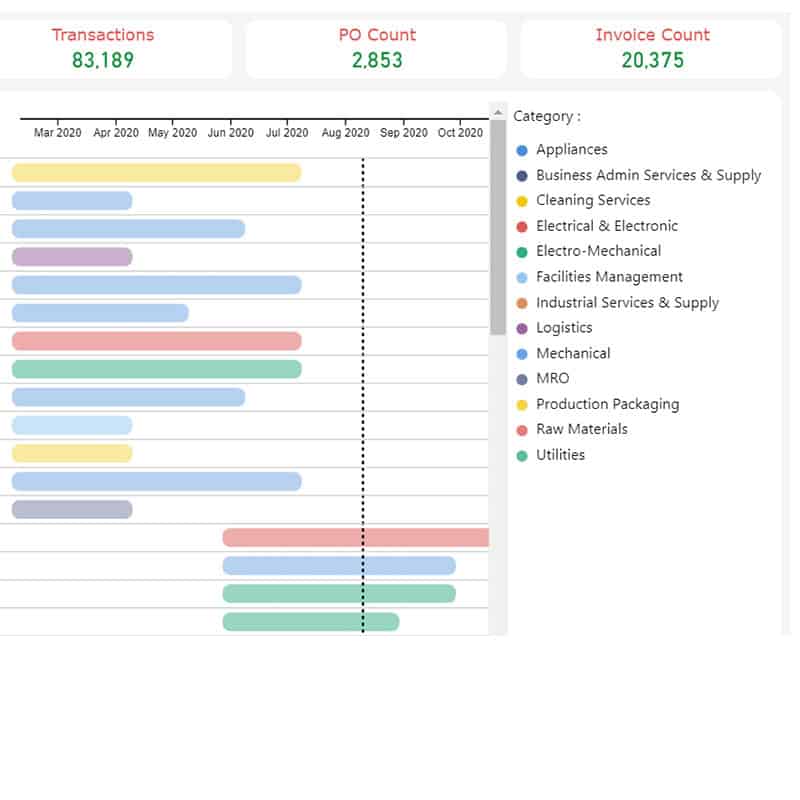Click the Production Packaging color swatch
The height and width of the screenshot is (800, 800).
click(522, 405)
